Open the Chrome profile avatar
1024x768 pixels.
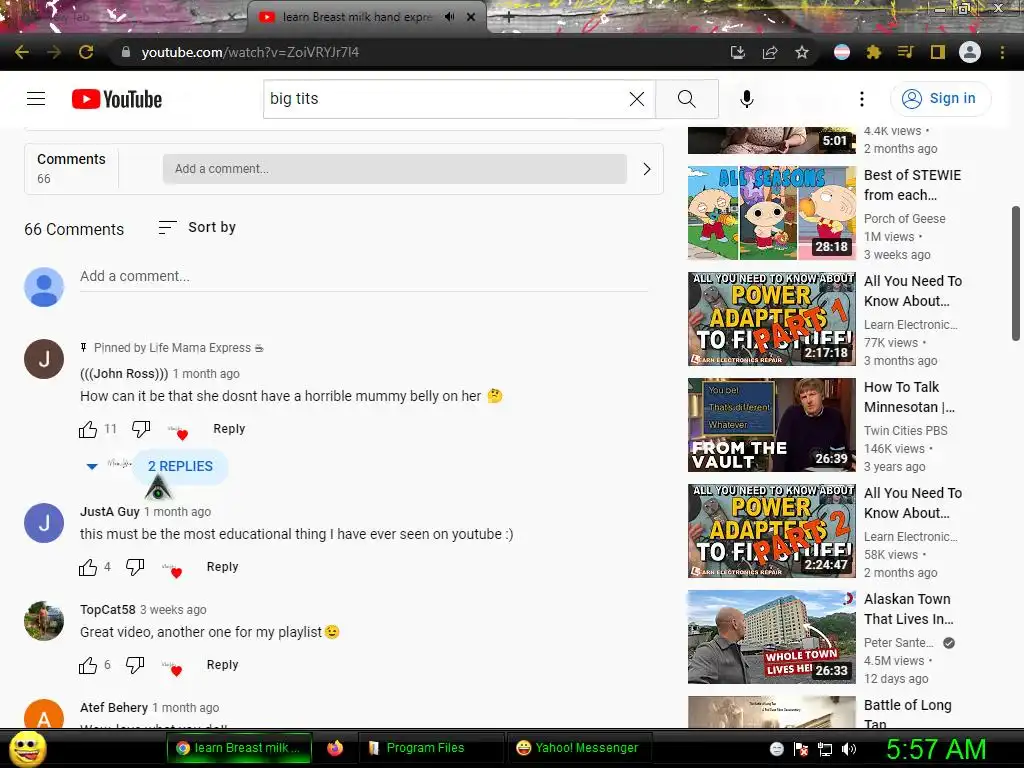click(x=970, y=52)
